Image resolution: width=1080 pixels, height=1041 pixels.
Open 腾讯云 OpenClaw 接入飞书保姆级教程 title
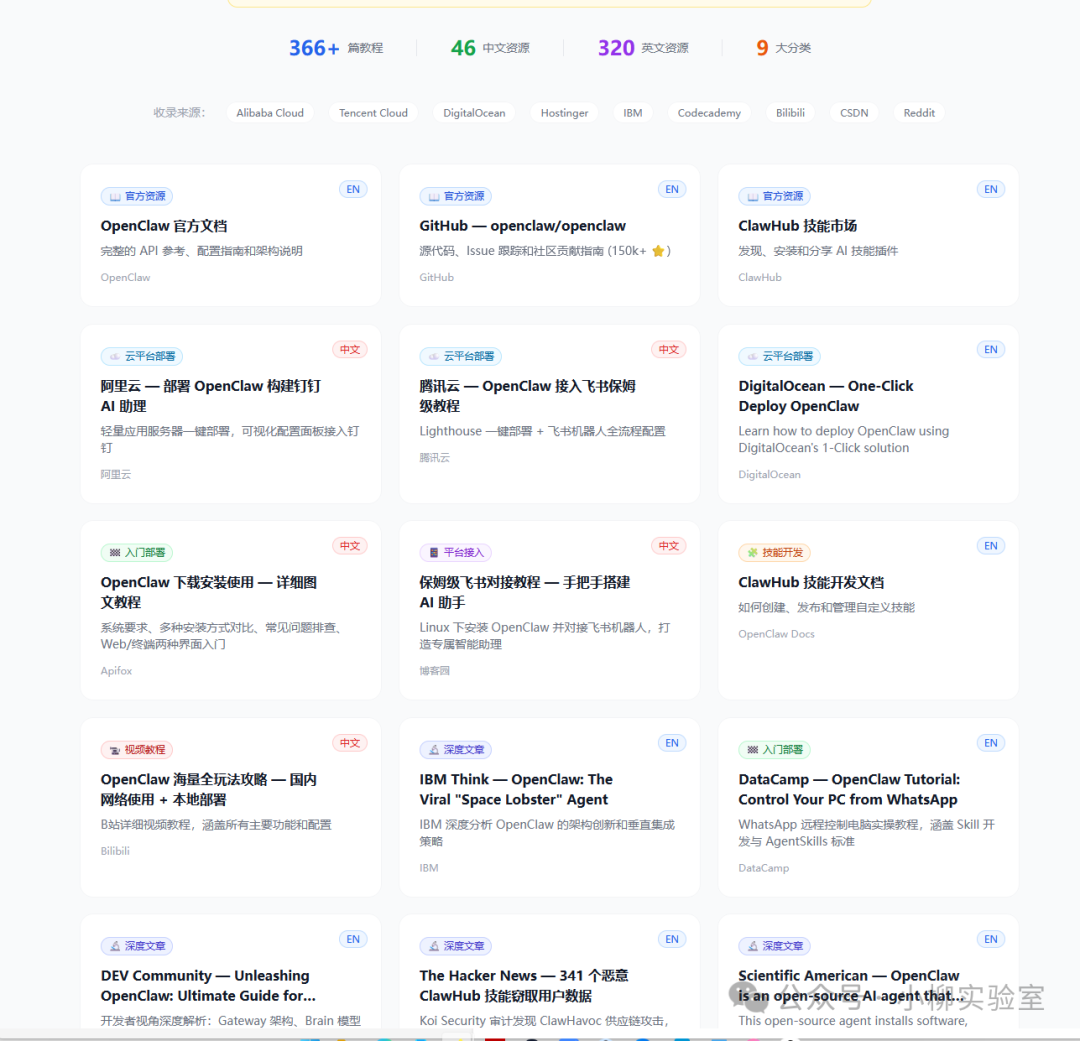(x=528, y=396)
